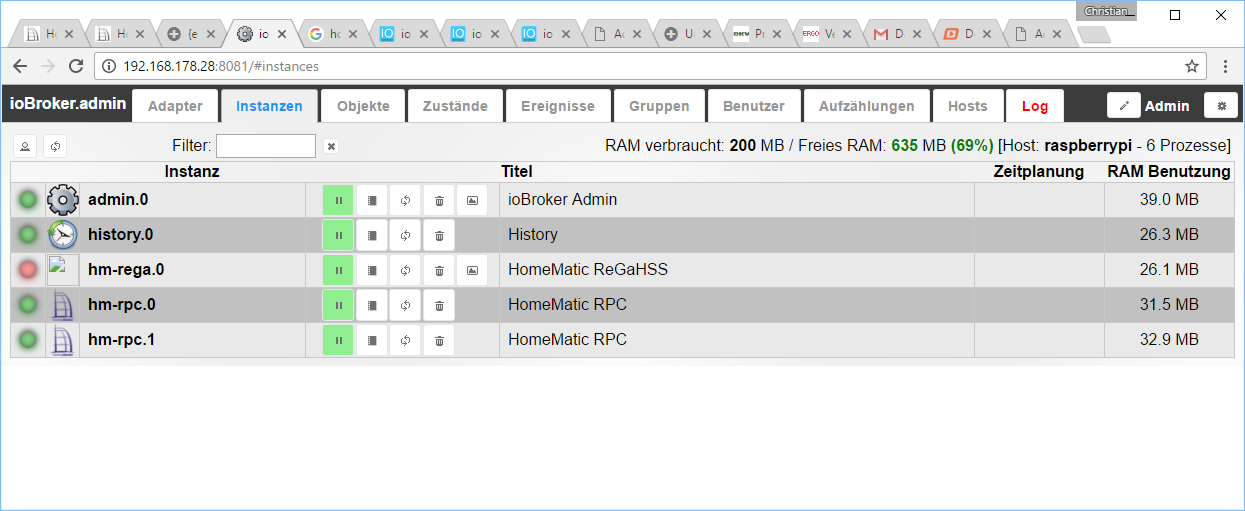Click the Filter text input
The image size is (1245, 511).
266,146
